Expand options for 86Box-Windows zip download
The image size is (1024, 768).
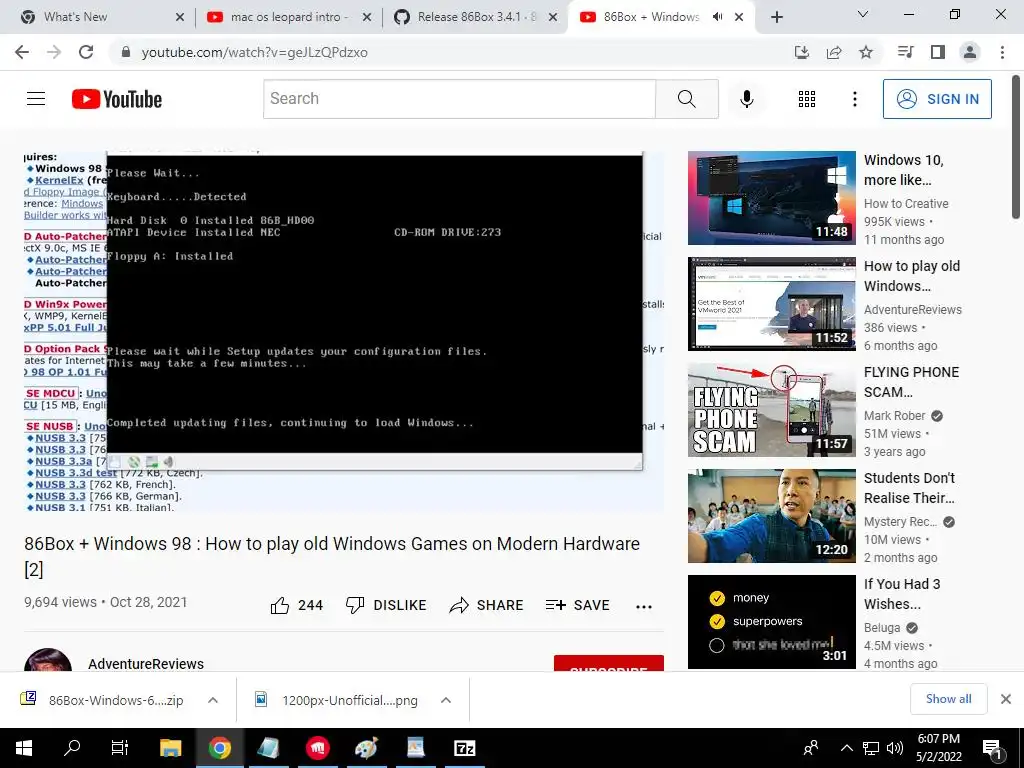pos(213,700)
